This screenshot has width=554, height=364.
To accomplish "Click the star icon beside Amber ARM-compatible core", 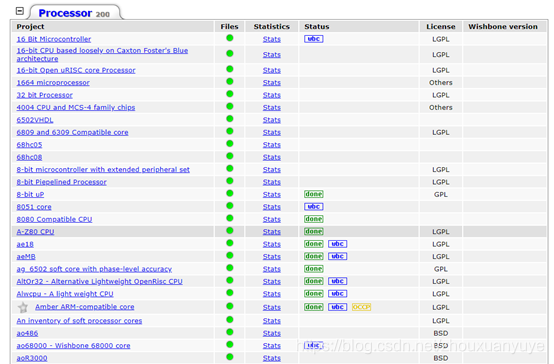I will pyautogui.click(x=23, y=307).
